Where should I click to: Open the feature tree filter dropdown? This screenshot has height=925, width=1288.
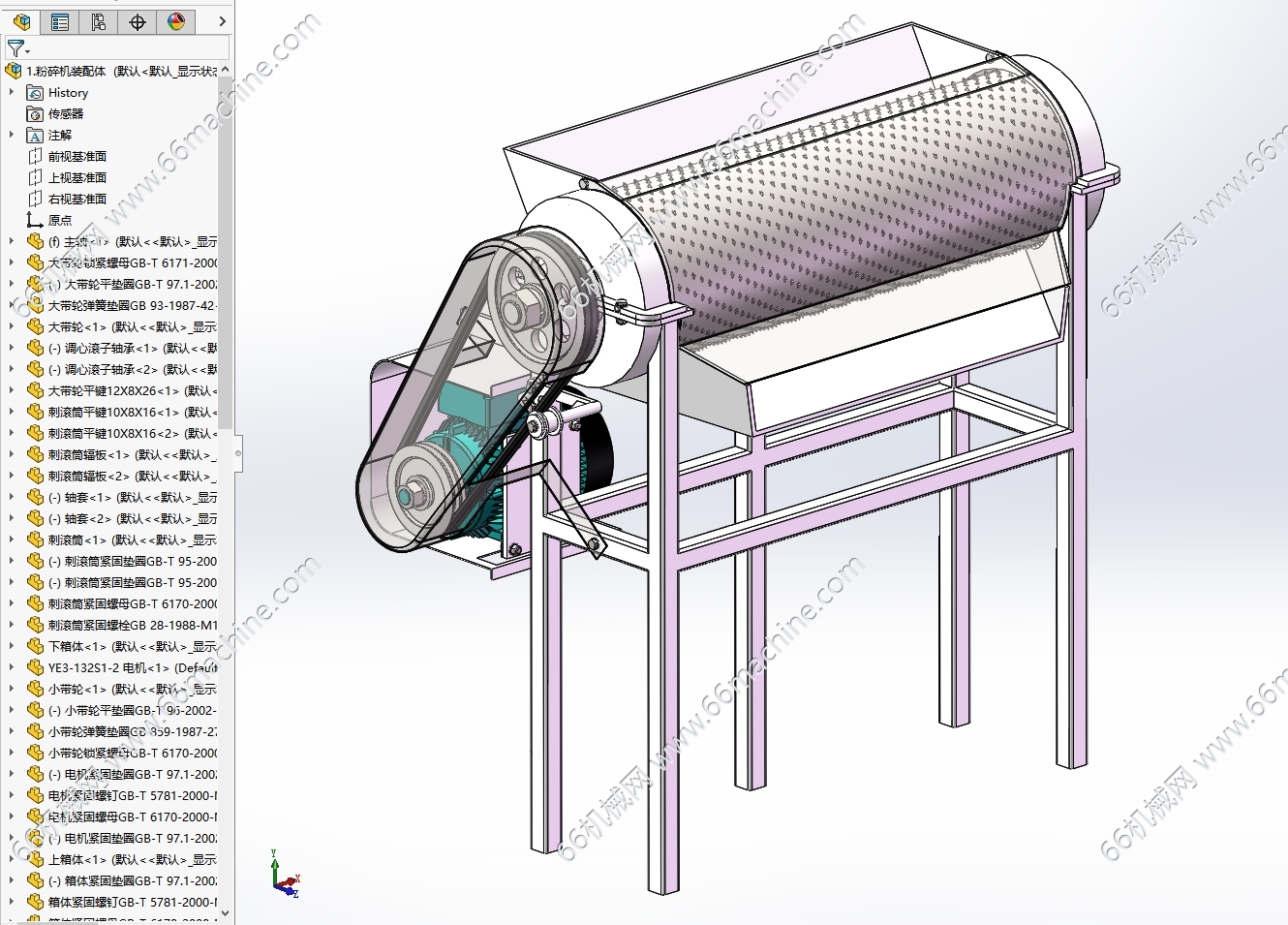tap(17, 48)
